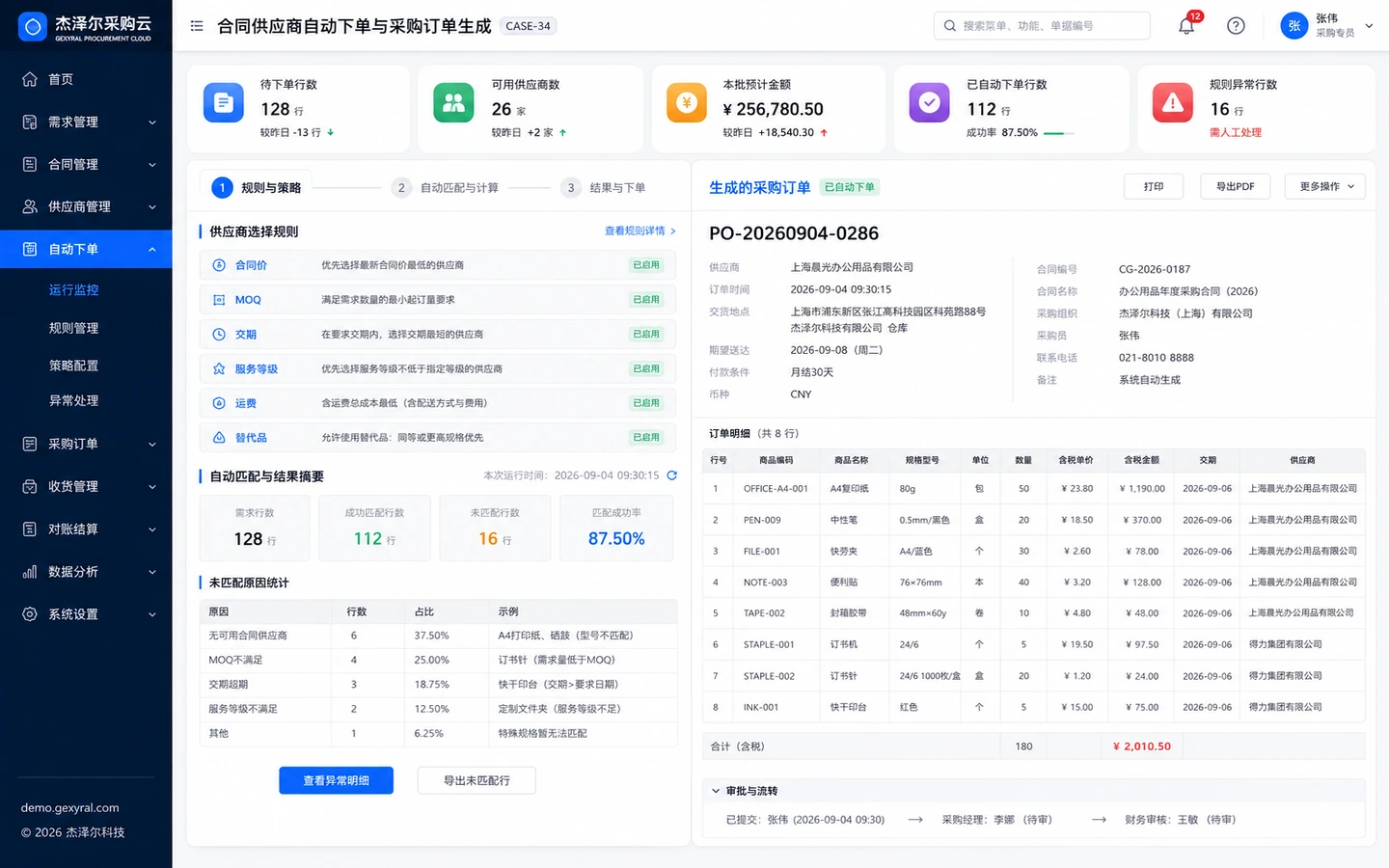The image size is (1389, 868).
Task: Click the 服务等级 star icon
Action: point(219,368)
